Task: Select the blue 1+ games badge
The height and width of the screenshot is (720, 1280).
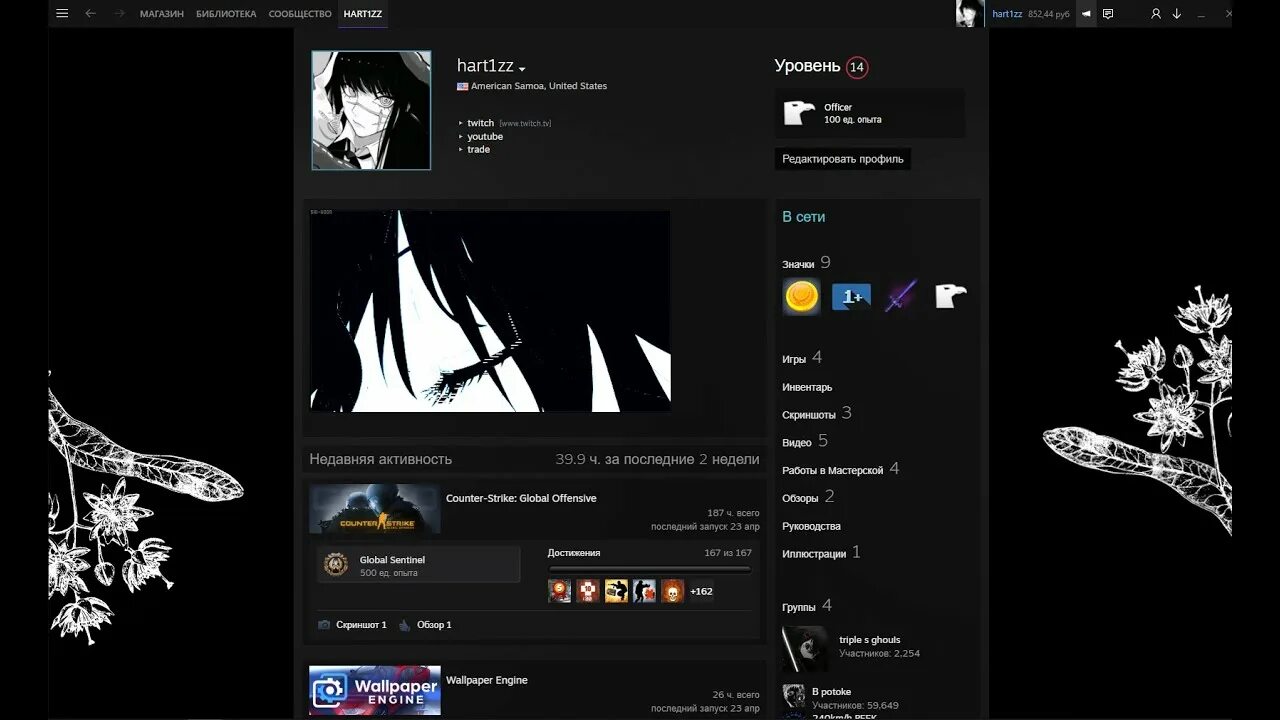Action: click(x=851, y=296)
